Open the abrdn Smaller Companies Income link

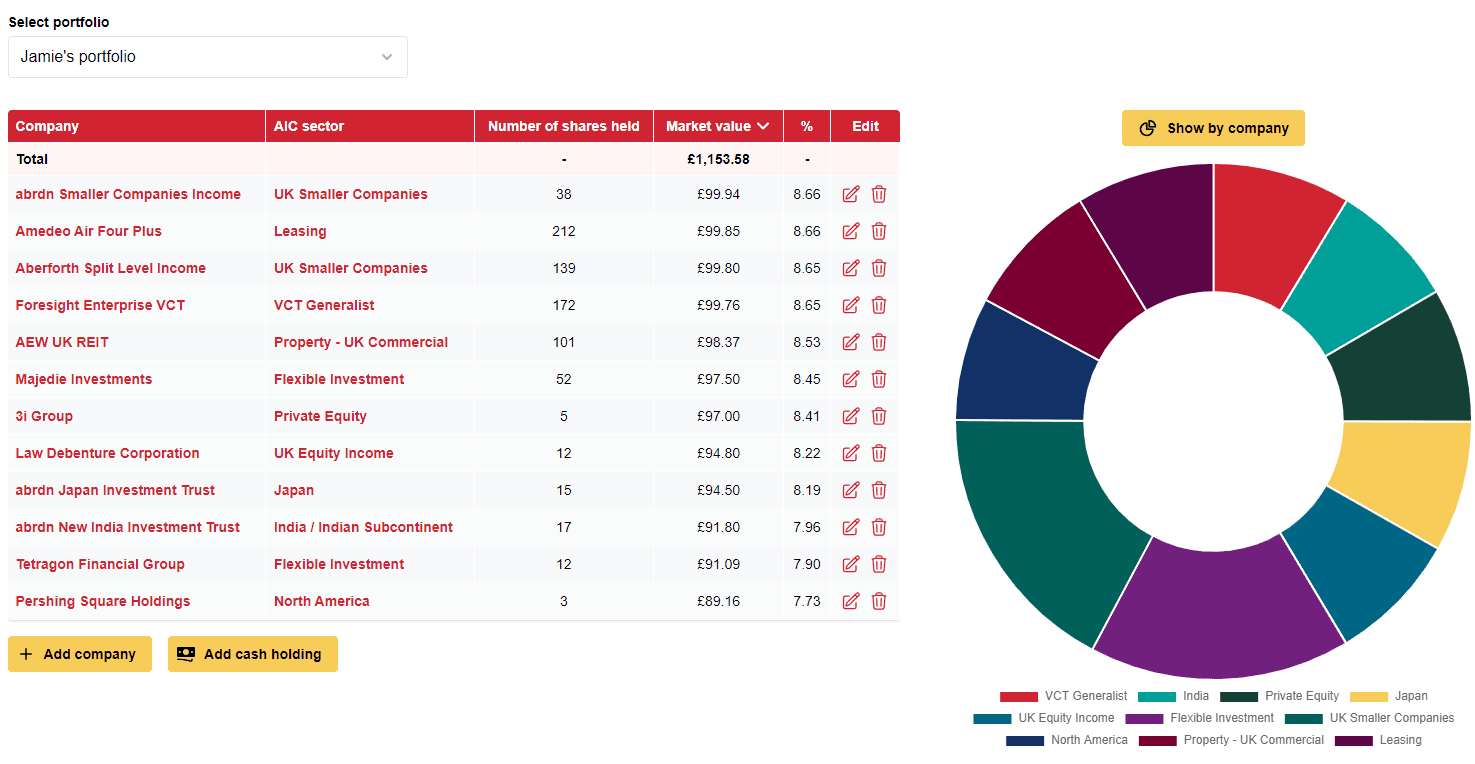tap(128, 194)
